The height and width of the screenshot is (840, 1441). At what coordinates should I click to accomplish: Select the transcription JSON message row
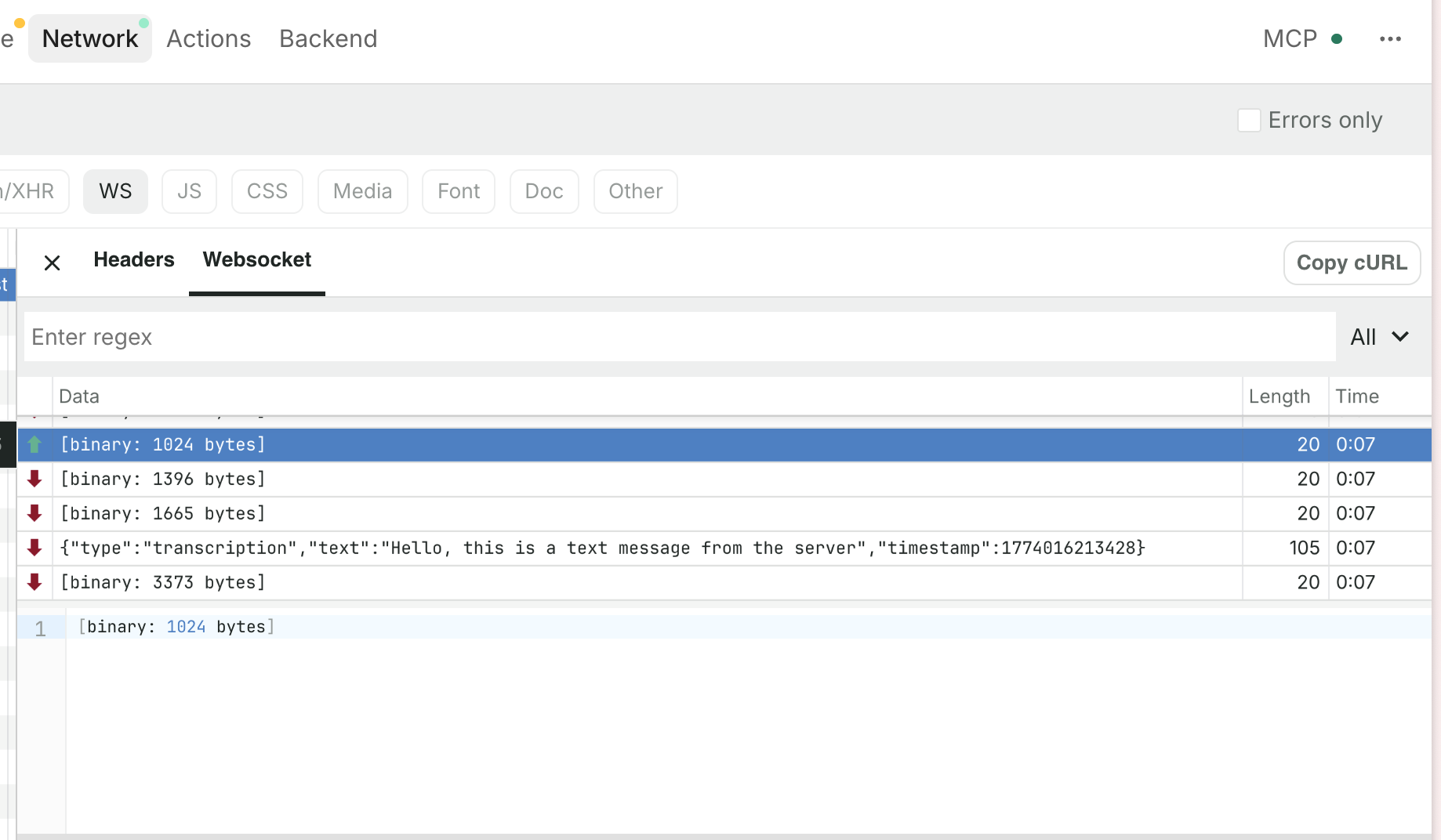pos(602,548)
